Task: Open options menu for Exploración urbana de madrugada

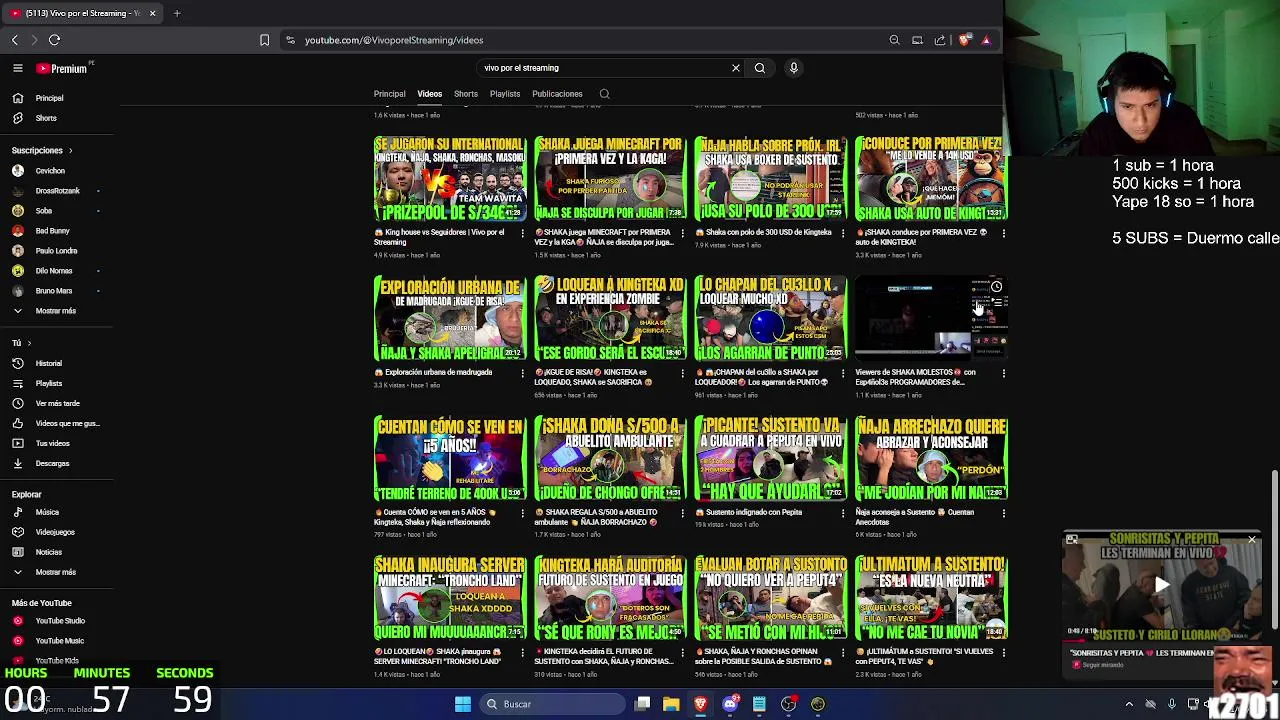Action: (x=522, y=373)
